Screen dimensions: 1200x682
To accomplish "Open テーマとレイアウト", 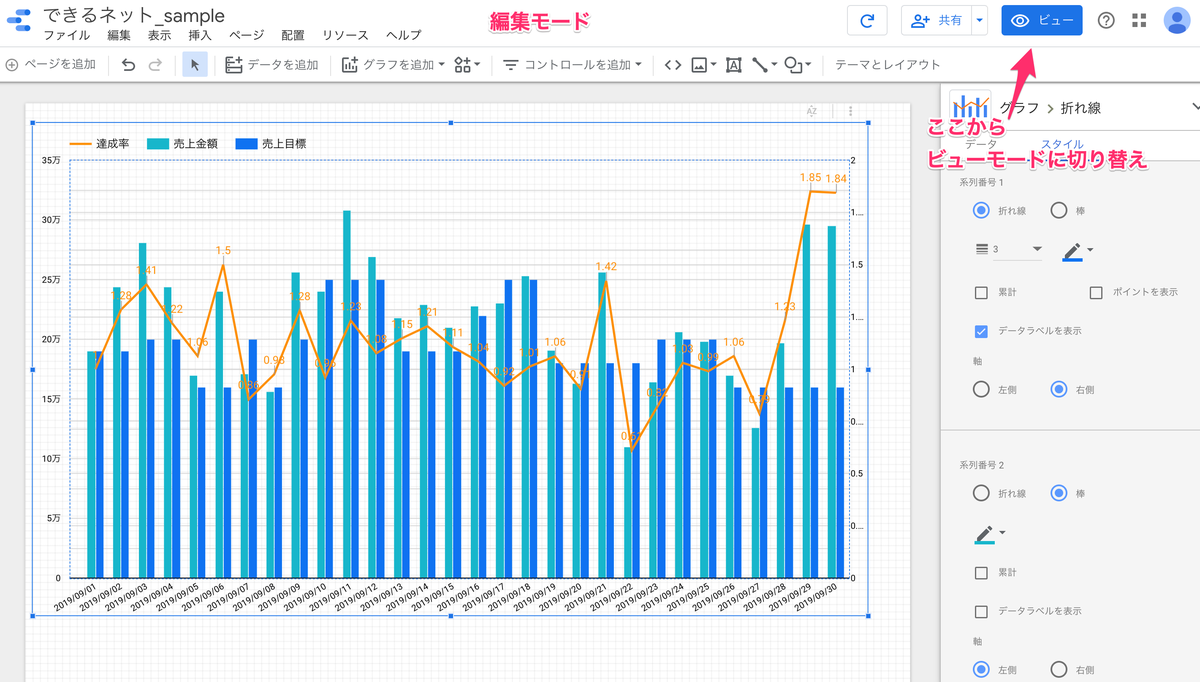I will tap(887, 65).
